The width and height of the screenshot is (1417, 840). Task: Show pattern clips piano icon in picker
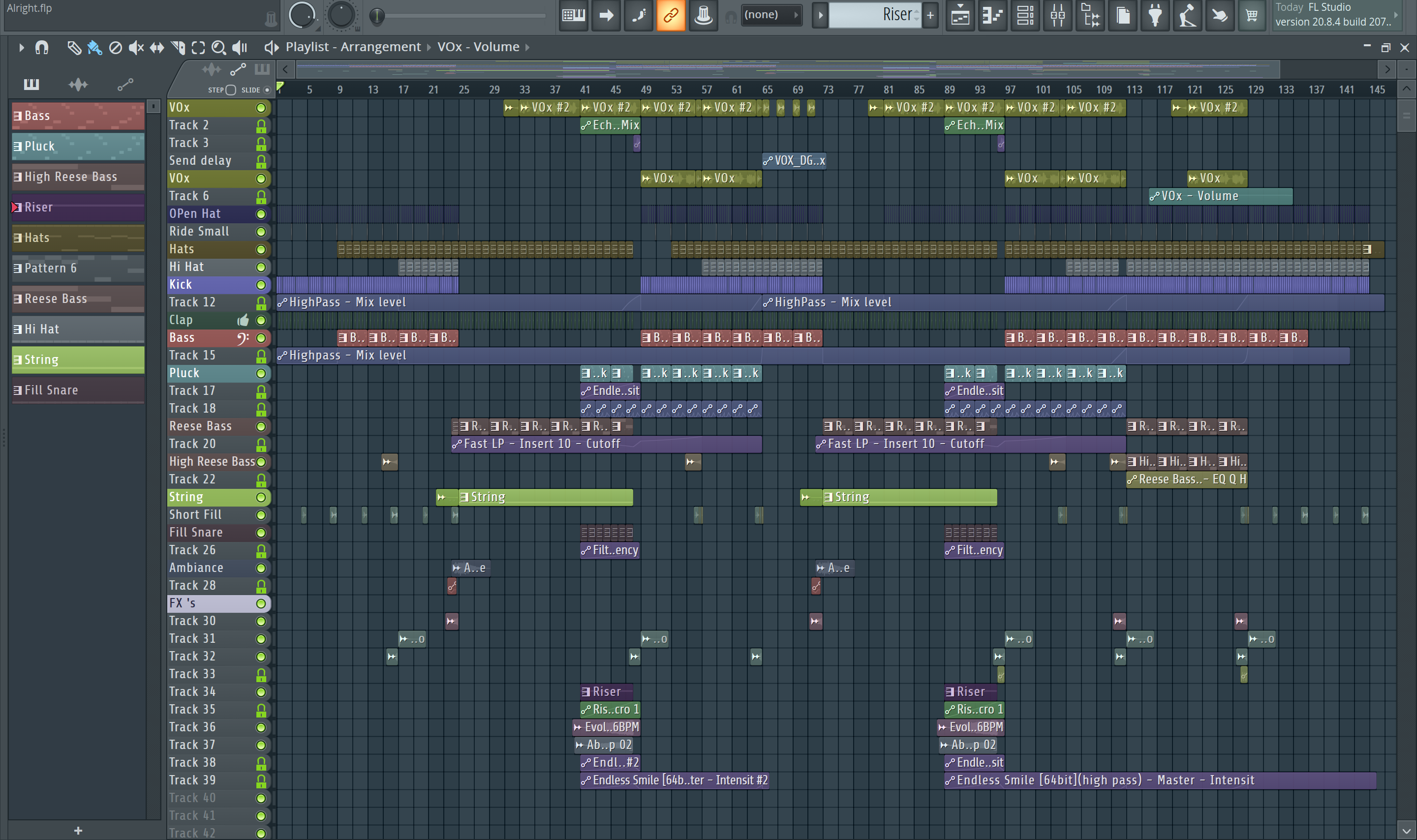(x=31, y=85)
